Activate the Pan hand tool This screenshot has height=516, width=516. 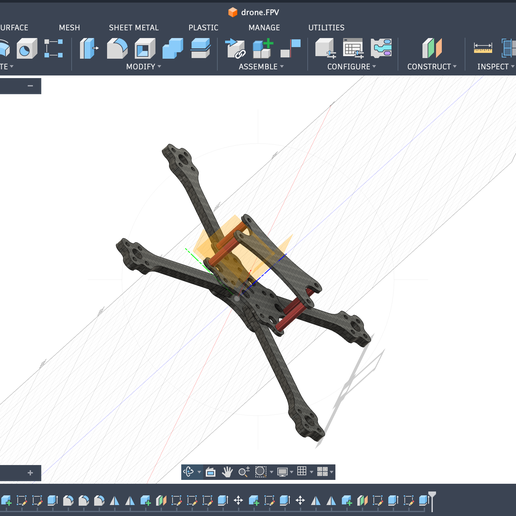[x=227, y=472]
